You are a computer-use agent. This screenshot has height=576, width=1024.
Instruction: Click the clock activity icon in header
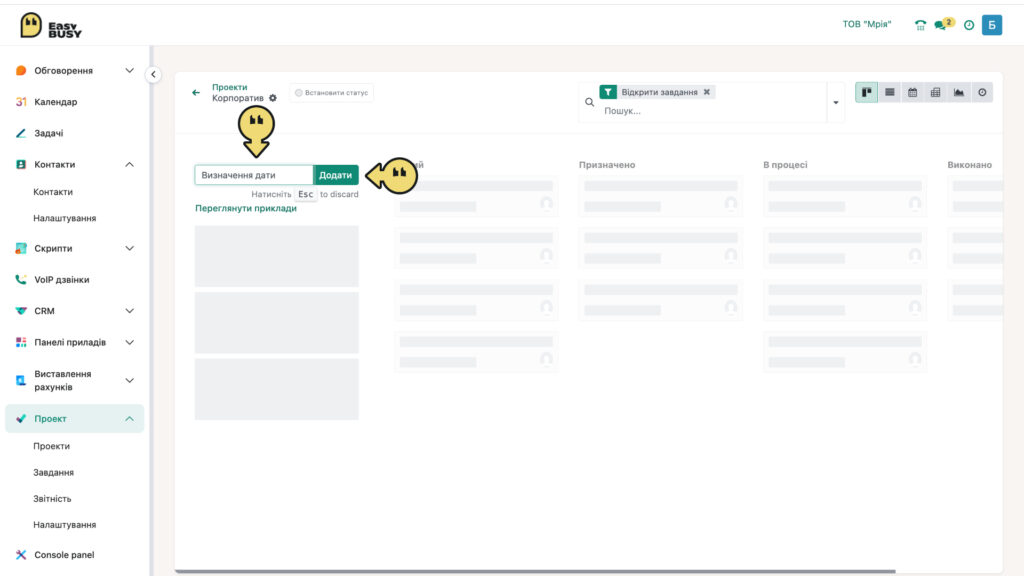point(969,25)
